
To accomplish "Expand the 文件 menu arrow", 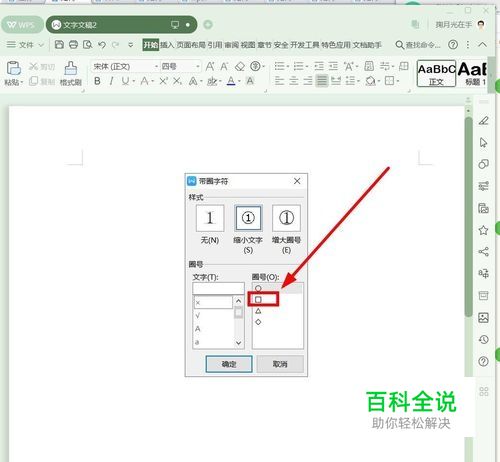I will point(41,45).
